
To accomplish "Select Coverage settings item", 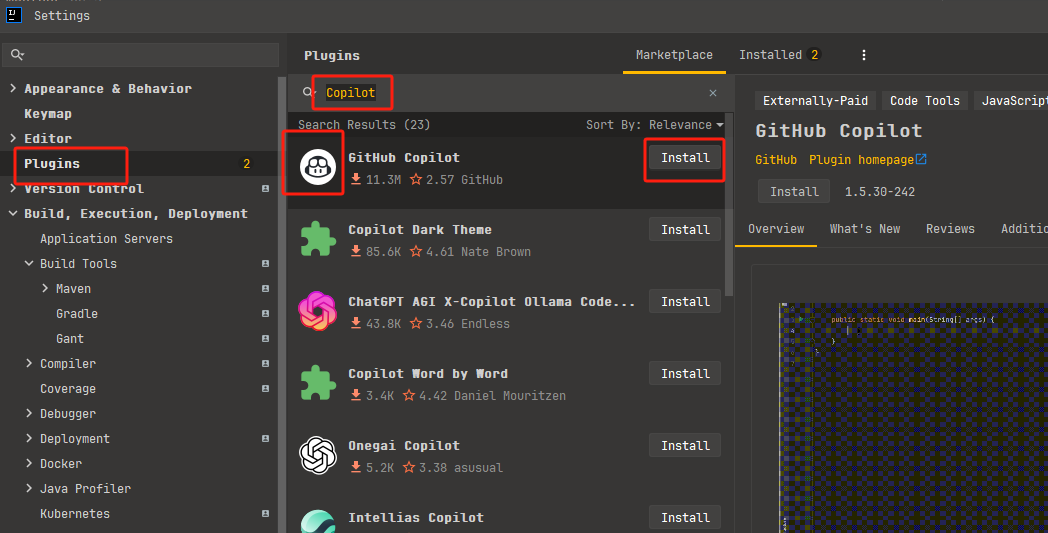I will tap(68, 389).
